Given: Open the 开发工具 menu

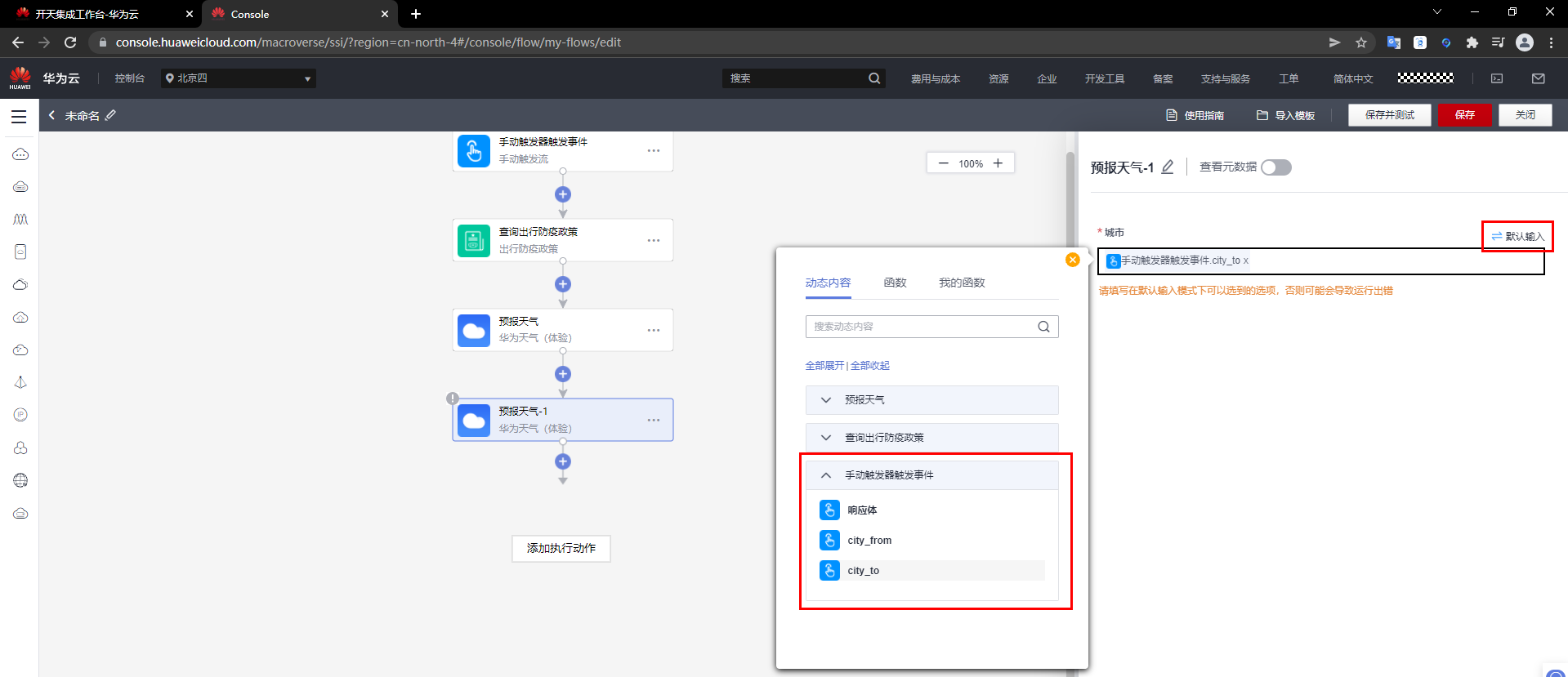Looking at the screenshot, I should tap(1105, 78).
